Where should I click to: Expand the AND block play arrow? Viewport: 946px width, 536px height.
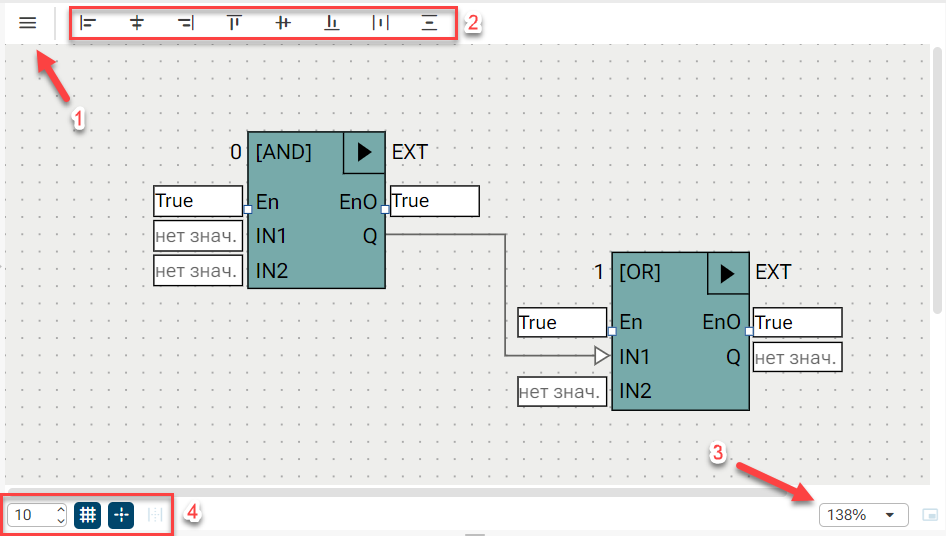click(364, 152)
